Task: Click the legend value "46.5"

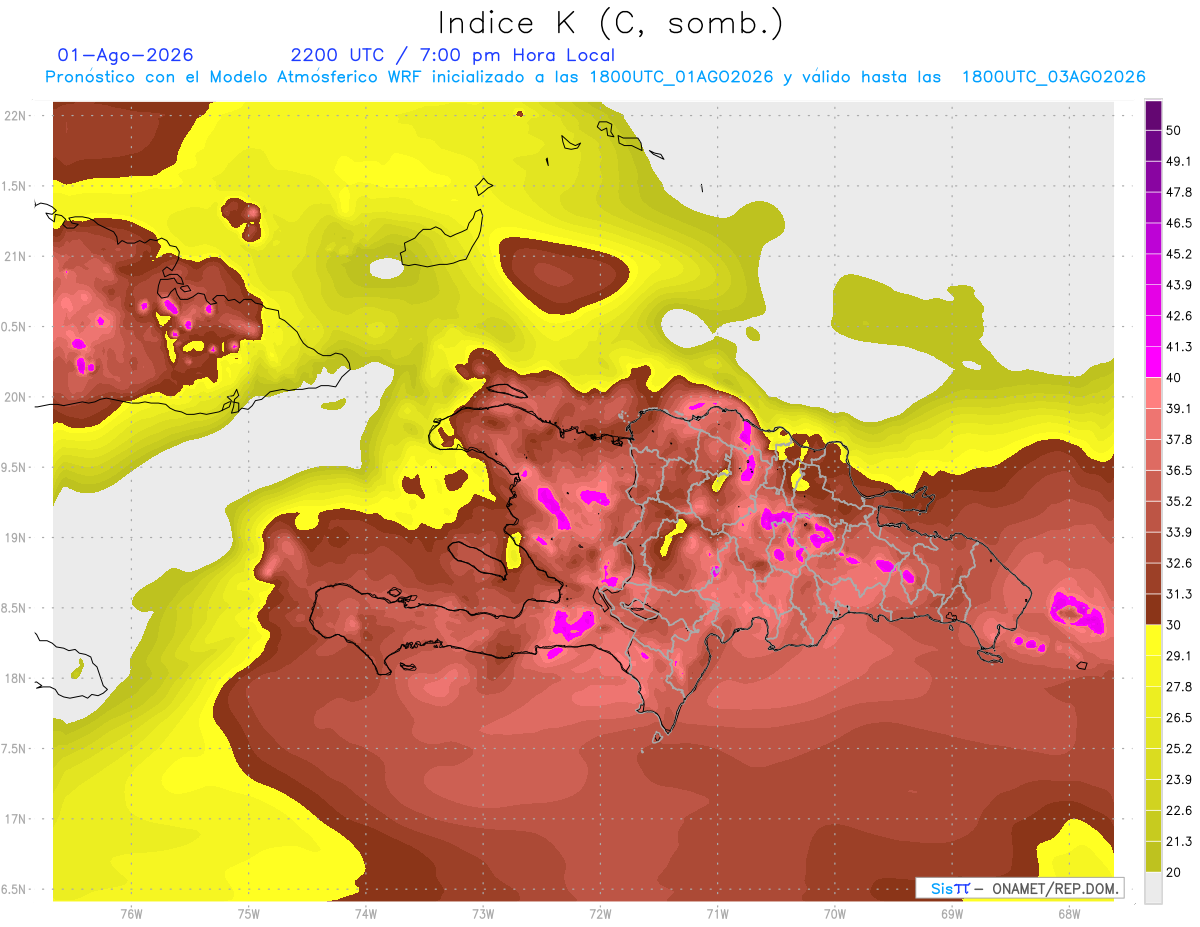Action: [x=1178, y=223]
